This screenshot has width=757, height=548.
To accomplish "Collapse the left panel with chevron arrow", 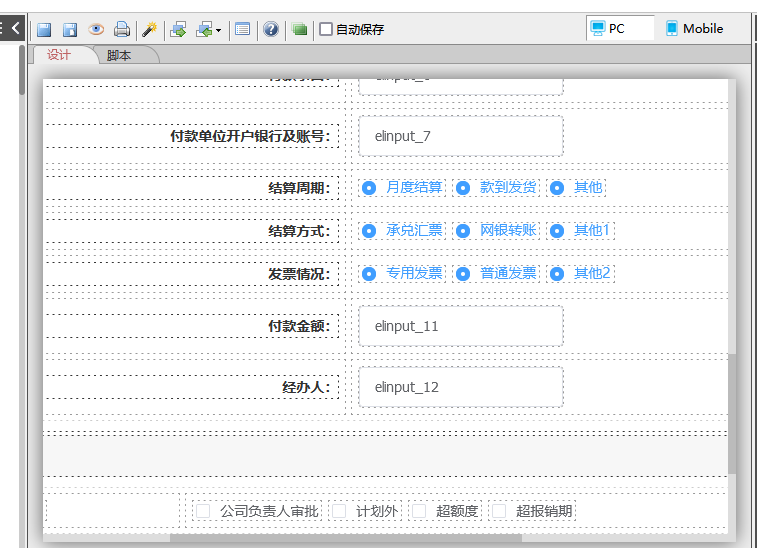I will click(x=16, y=28).
